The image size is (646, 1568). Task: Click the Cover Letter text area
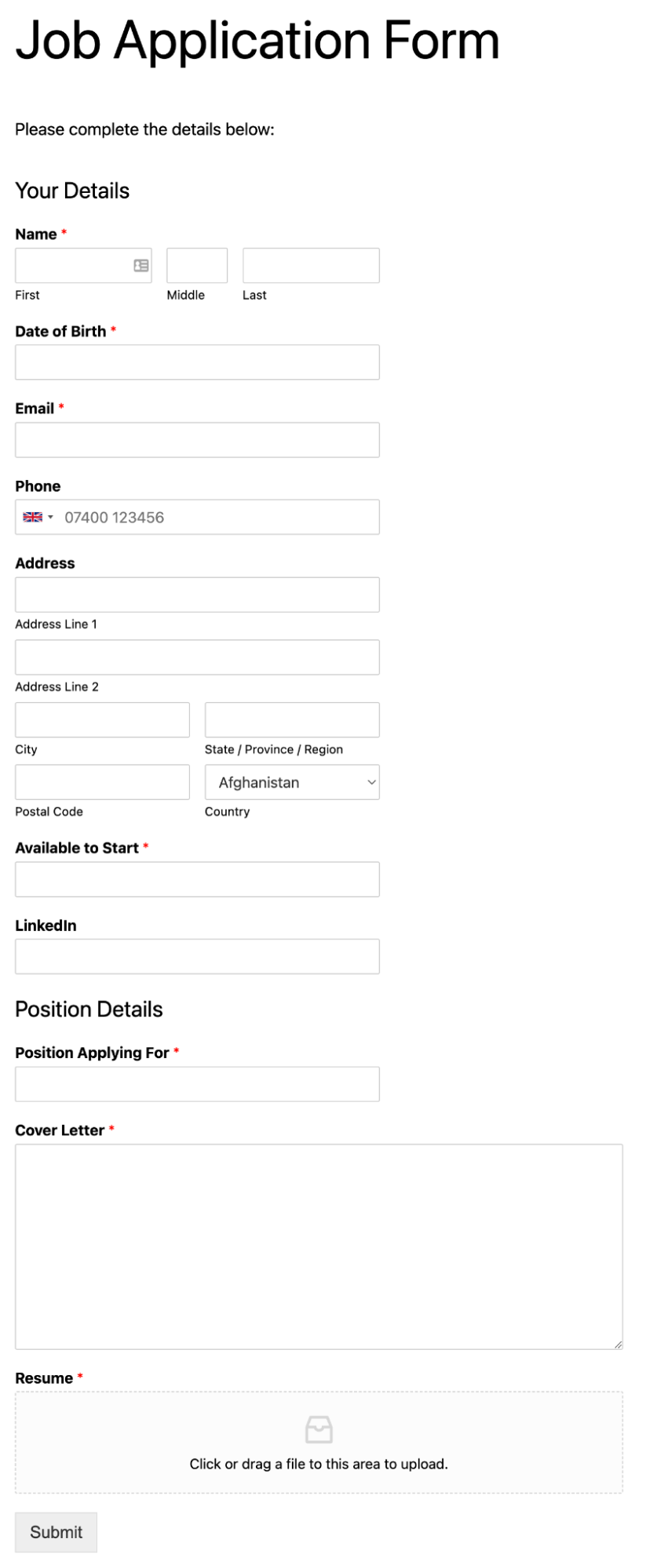[x=319, y=1246]
